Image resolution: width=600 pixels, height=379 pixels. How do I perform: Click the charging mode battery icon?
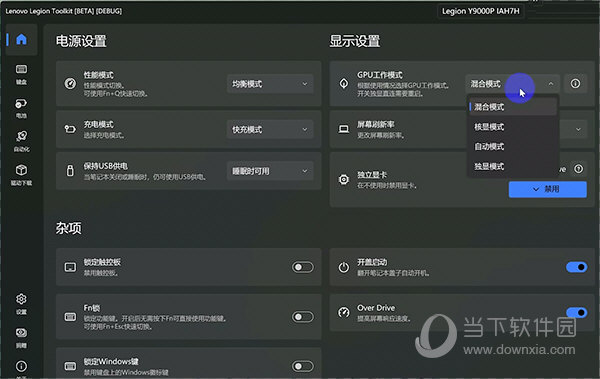pos(70,129)
